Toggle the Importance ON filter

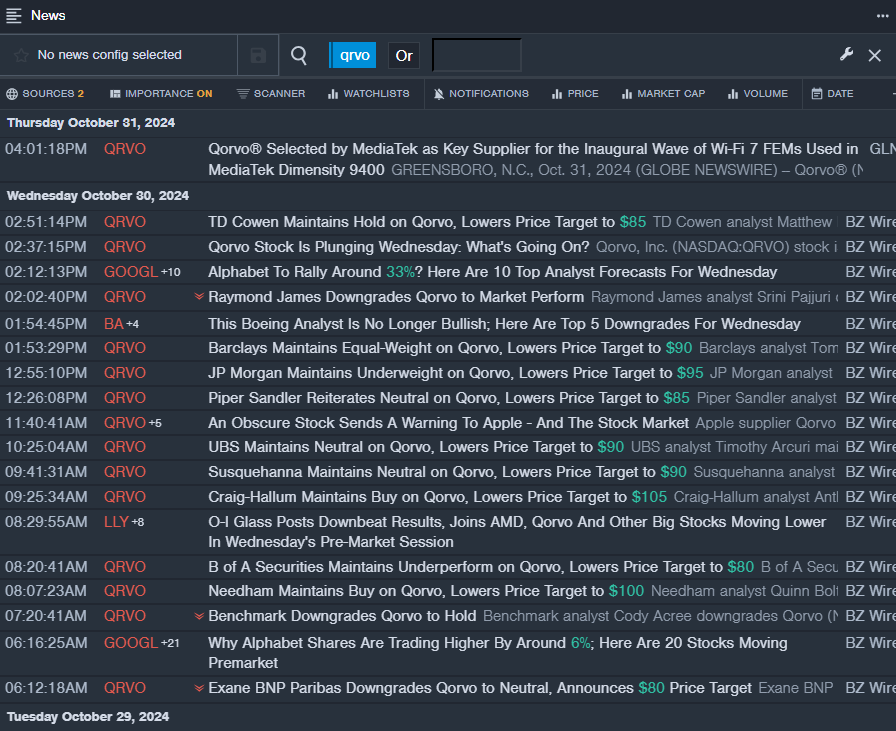pos(161,94)
